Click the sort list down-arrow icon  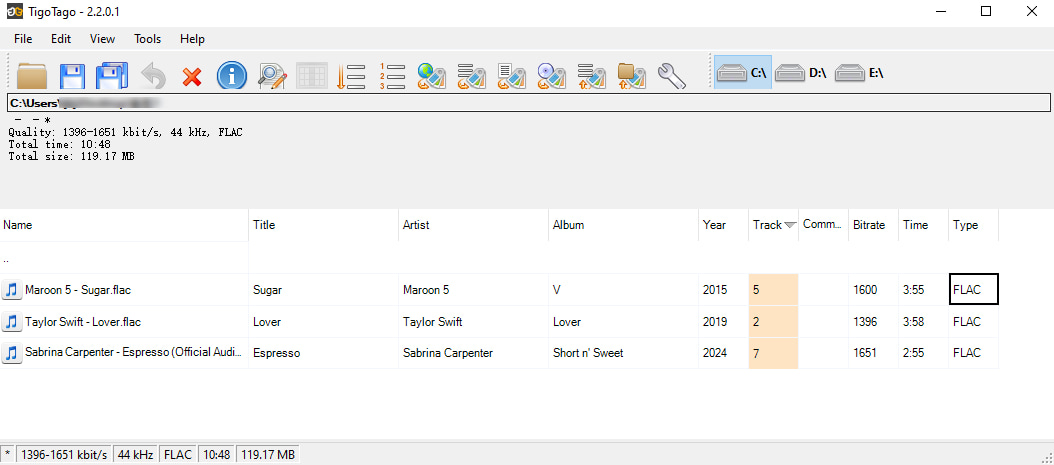click(350, 76)
